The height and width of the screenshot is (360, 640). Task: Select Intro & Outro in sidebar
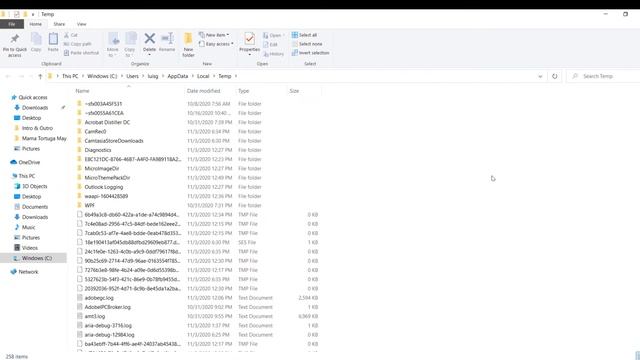37,128
